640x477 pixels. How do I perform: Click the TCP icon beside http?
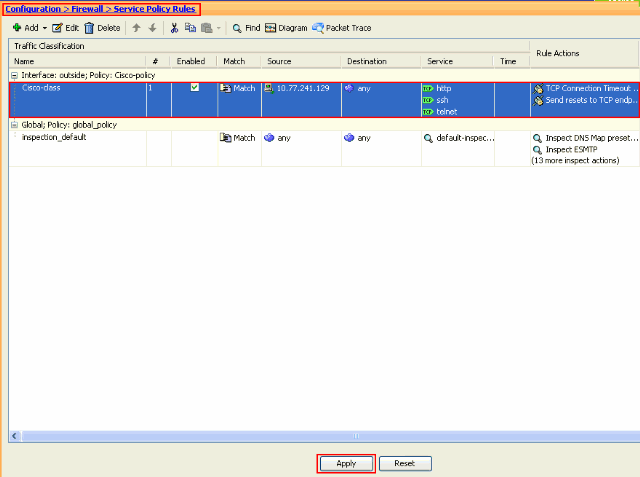pyautogui.click(x=428, y=89)
